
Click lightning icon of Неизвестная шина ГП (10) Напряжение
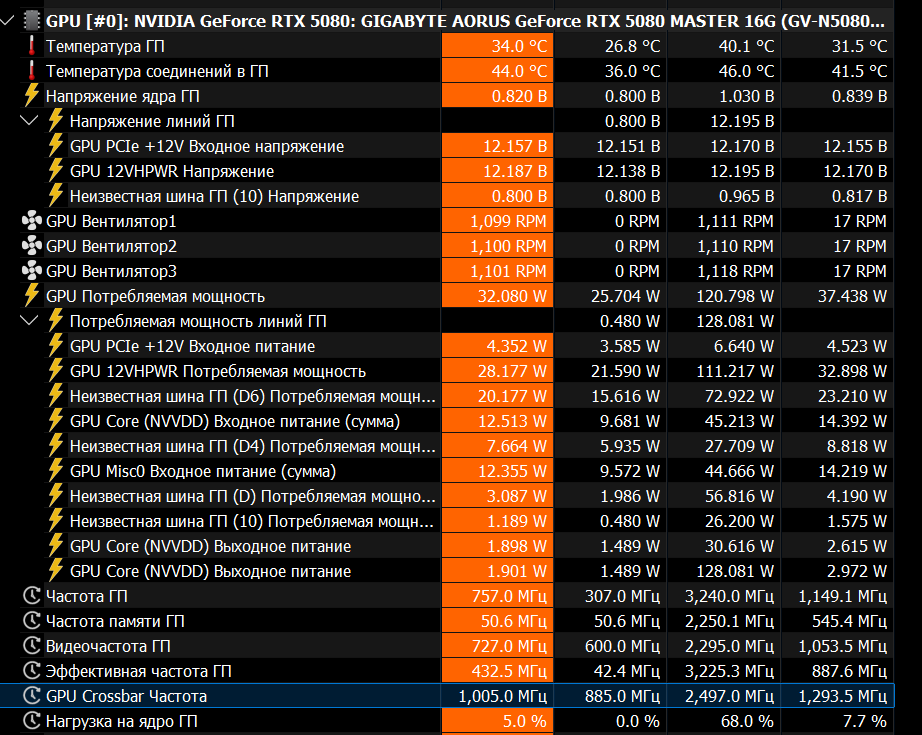click(x=55, y=196)
